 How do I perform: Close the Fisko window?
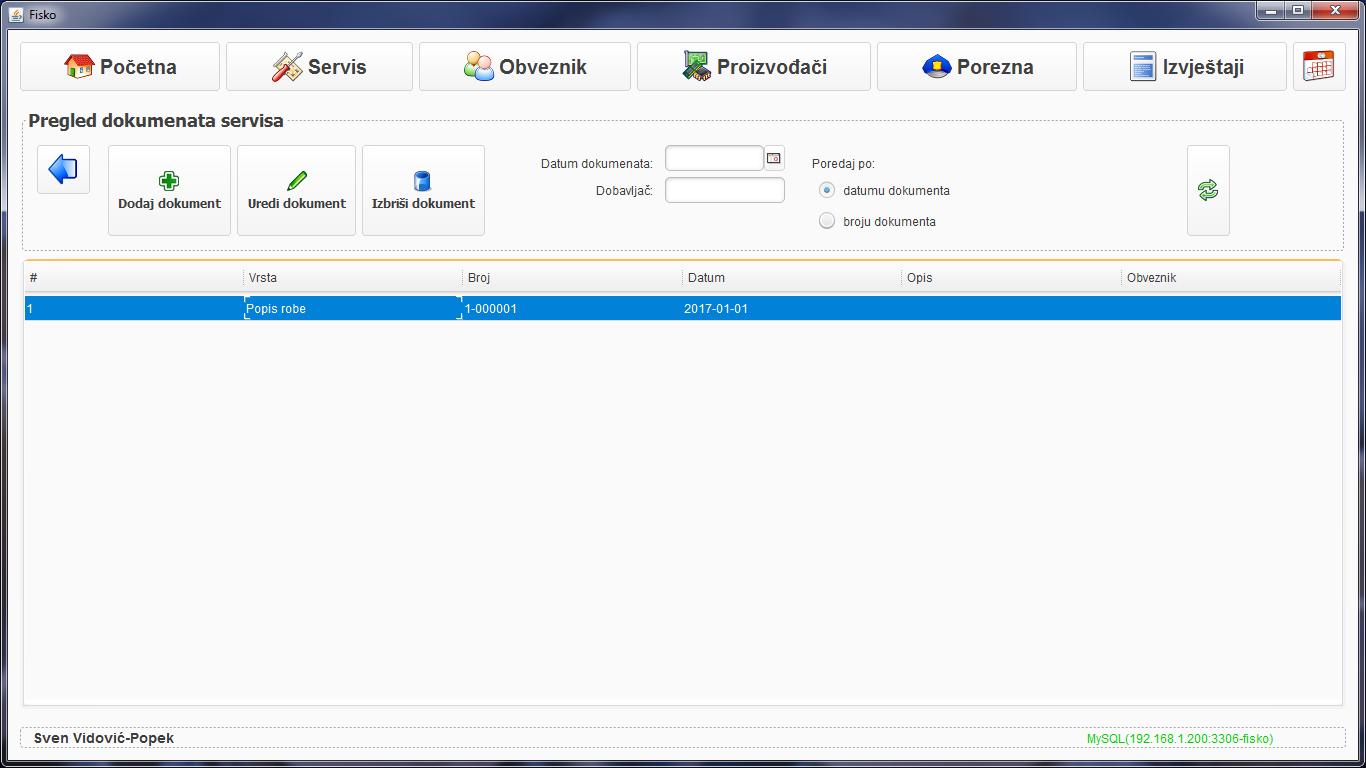click(x=1335, y=10)
